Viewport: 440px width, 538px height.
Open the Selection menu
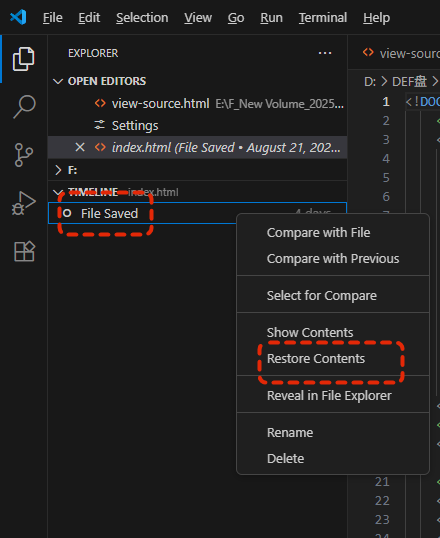point(142,17)
